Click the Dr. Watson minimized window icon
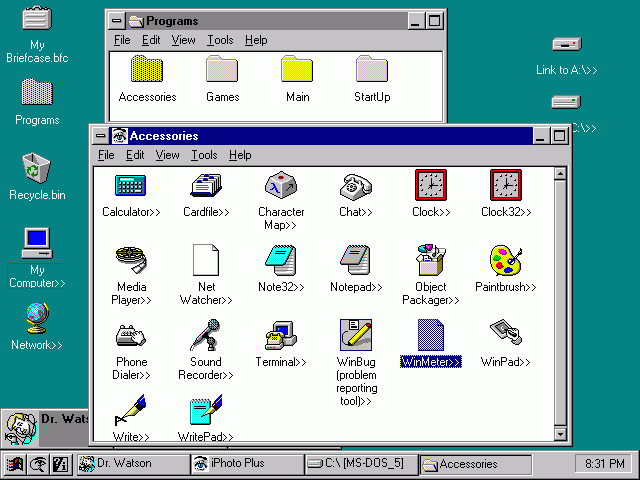This screenshot has width=640, height=480. 20,429
